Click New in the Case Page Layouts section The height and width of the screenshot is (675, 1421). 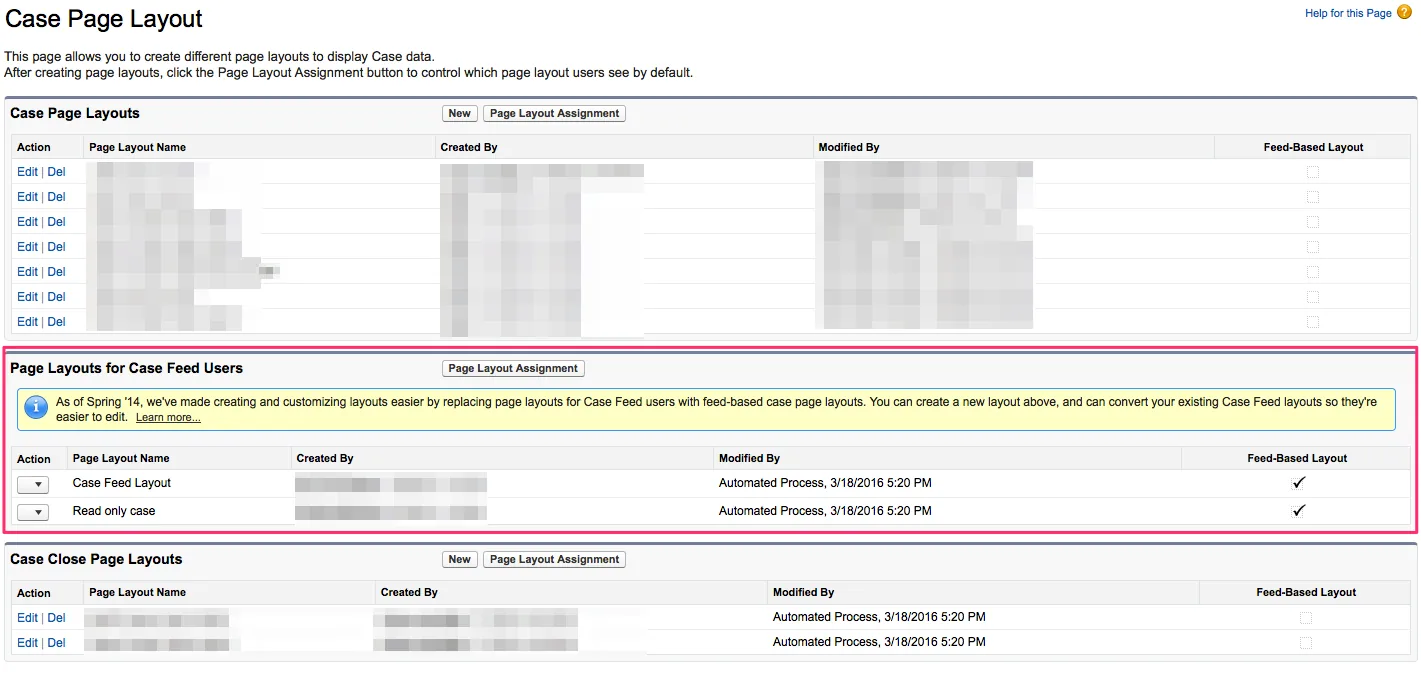click(460, 114)
